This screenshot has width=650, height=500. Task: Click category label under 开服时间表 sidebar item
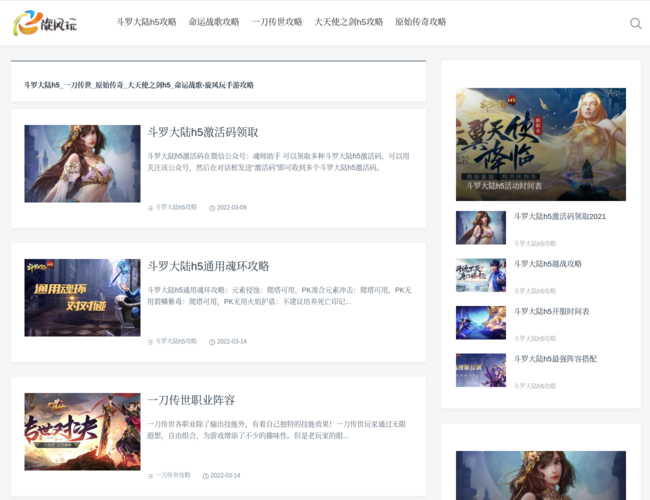pos(535,338)
